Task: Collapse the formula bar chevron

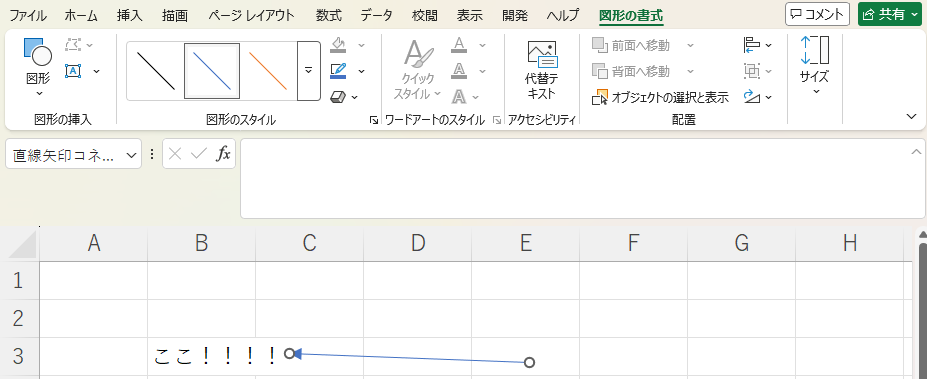Action: pyautogui.click(x=916, y=152)
